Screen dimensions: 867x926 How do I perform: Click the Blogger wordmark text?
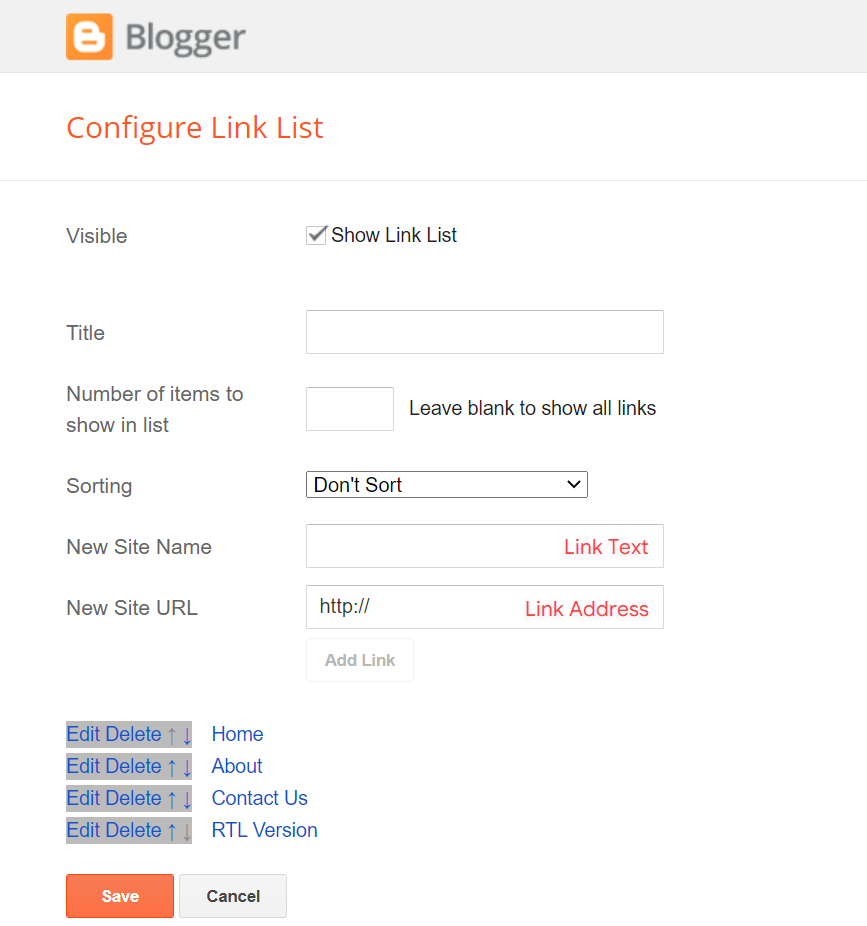(x=185, y=38)
